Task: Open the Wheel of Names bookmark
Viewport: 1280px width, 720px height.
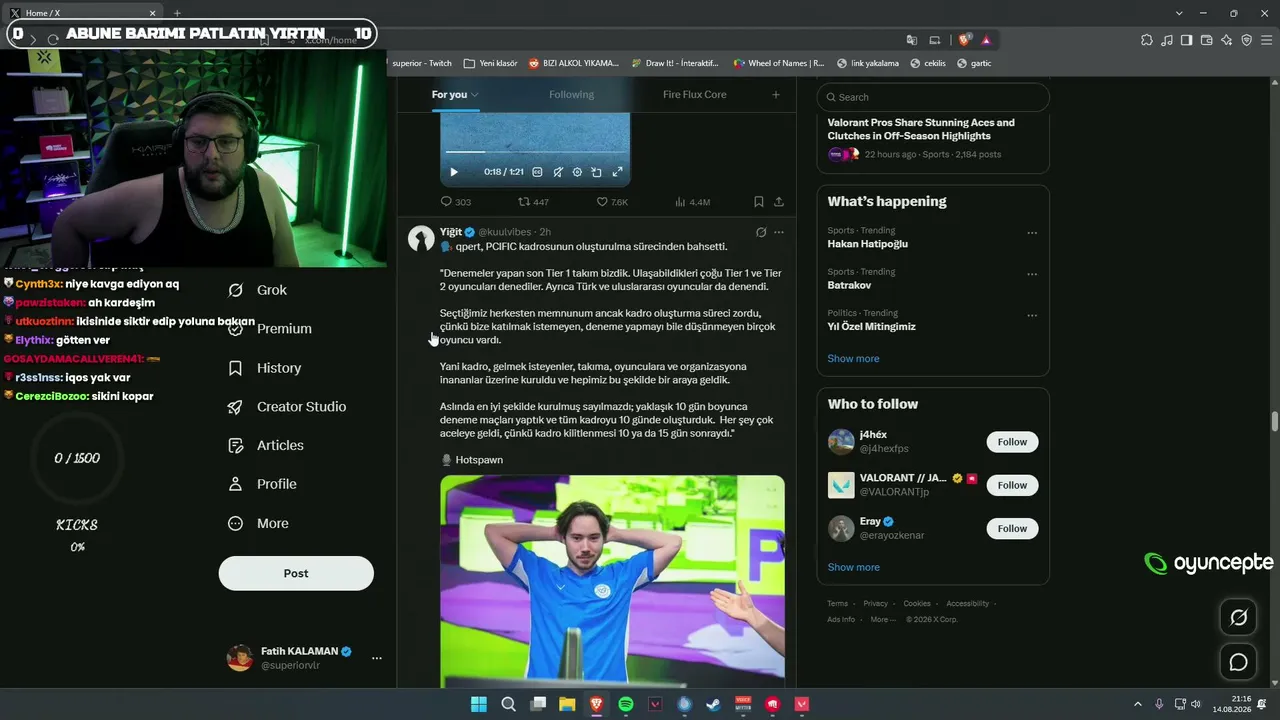Action: pyautogui.click(x=778, y=63)
